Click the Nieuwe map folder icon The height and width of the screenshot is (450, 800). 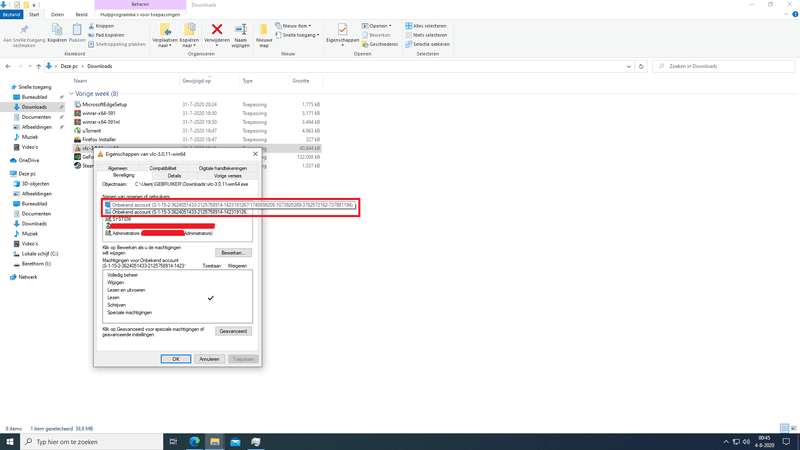pyautogui.click(x=264, y=30)
